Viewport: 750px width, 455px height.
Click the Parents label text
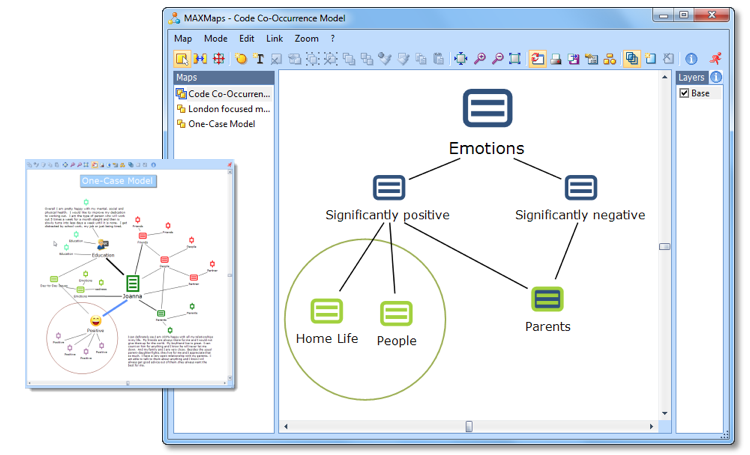coord(548,327)
